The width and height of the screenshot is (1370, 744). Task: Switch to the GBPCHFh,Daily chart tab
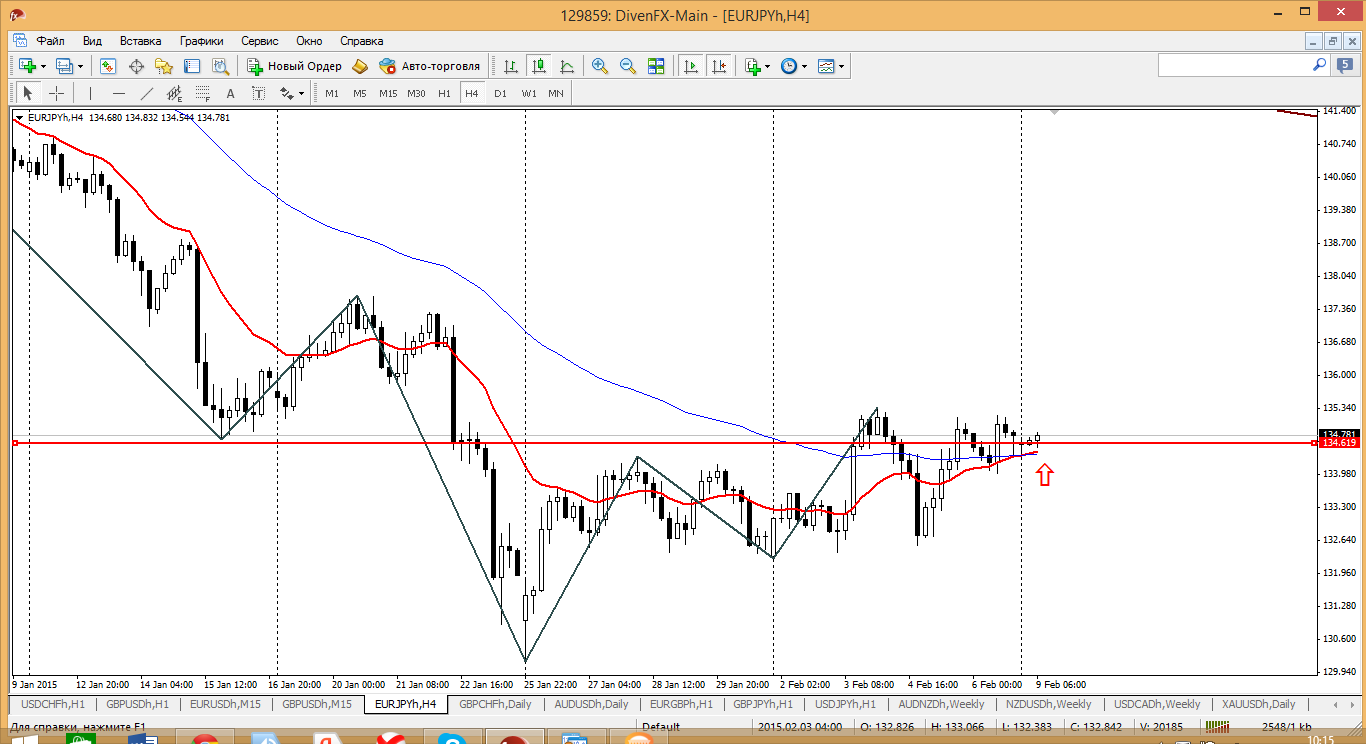(495, 704)
